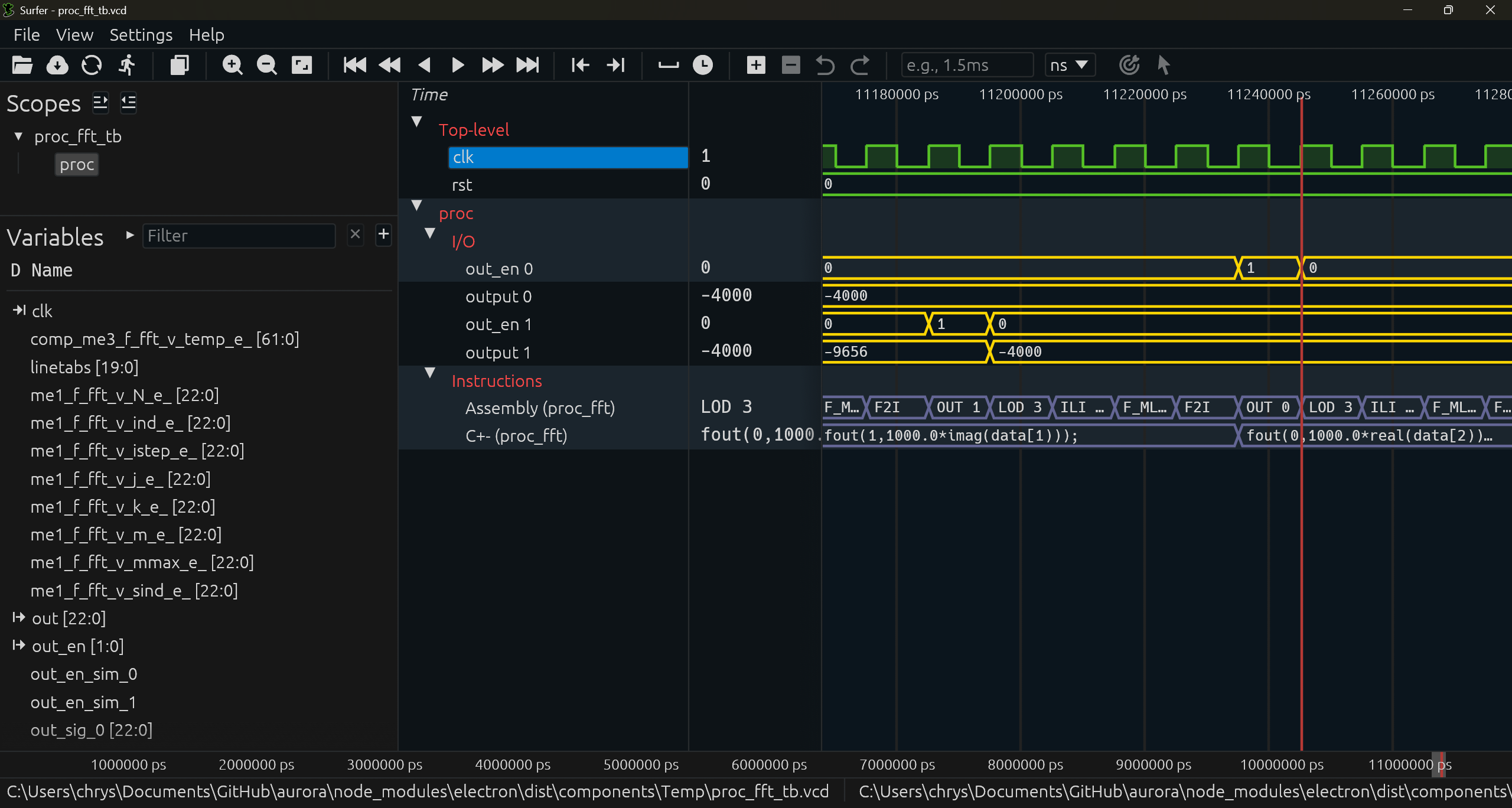Select the out_en 0 signal
The image size is (1512, 808).
(x=499, y=269)
